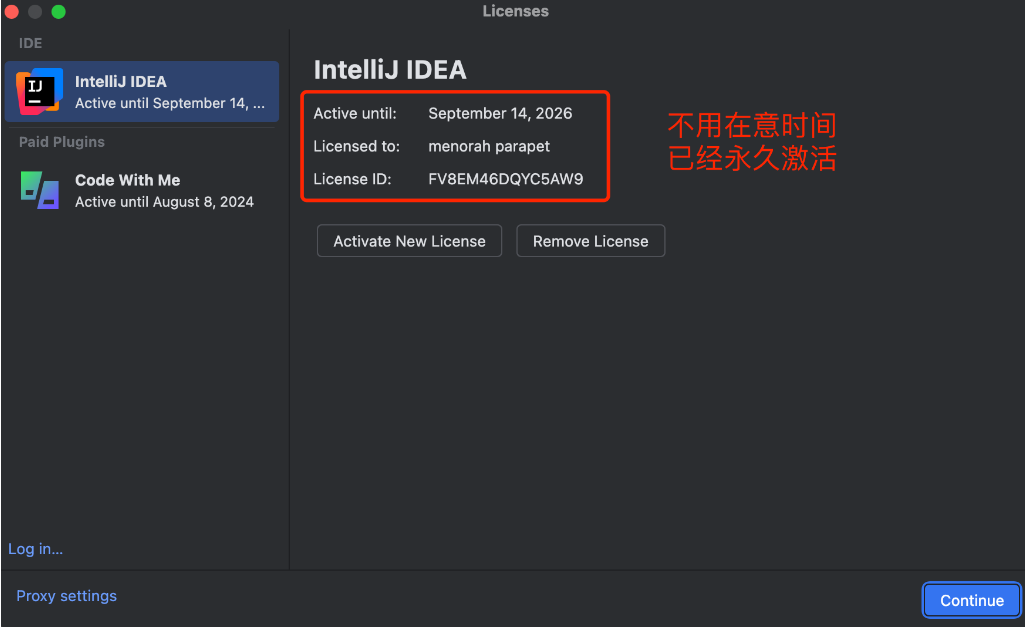The width and height of the screenshot is (1025, 629).
Task: Click the Licenses window title
Action: (515, 12)
